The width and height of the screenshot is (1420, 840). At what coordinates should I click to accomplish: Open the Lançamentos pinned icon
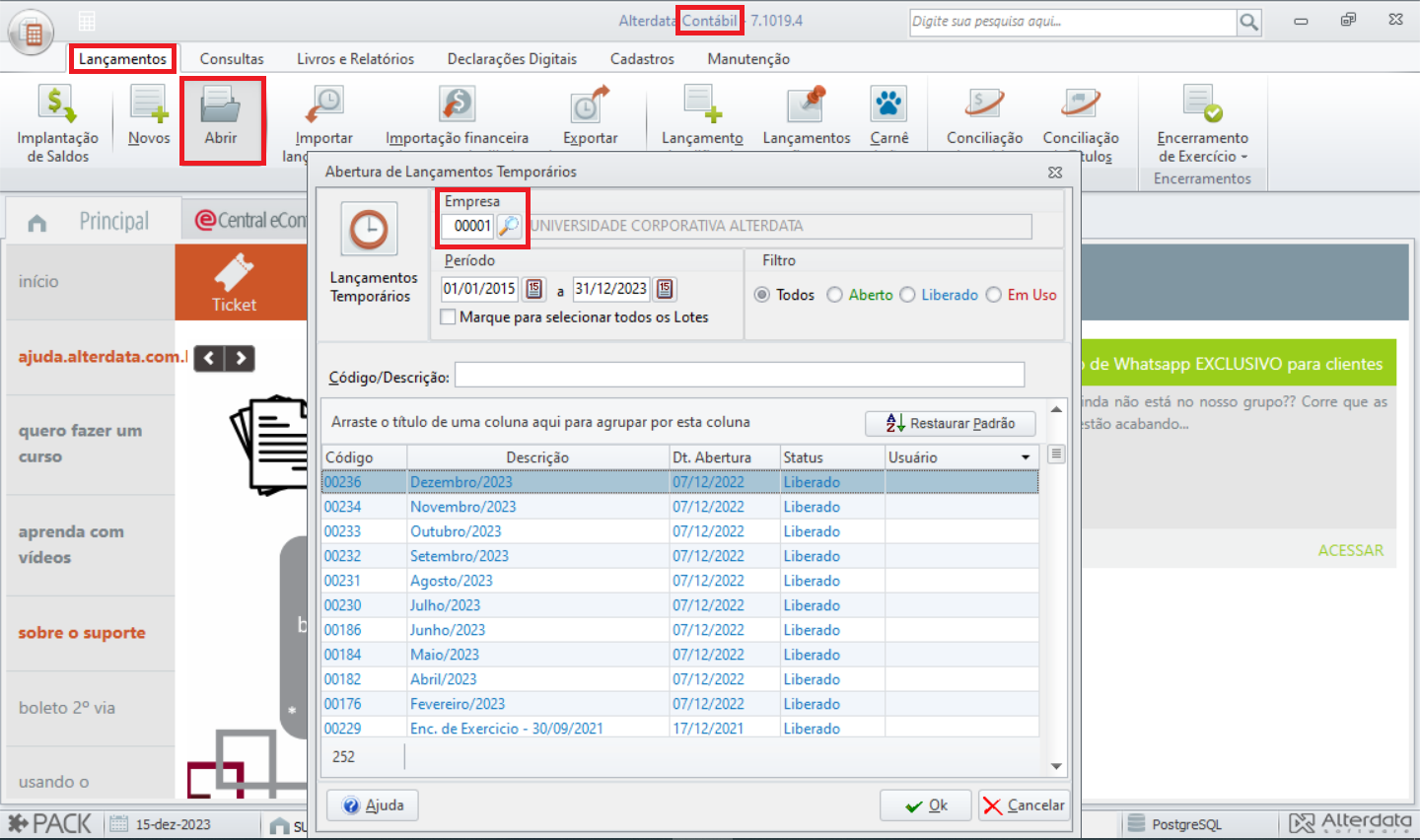click(807, 104)
